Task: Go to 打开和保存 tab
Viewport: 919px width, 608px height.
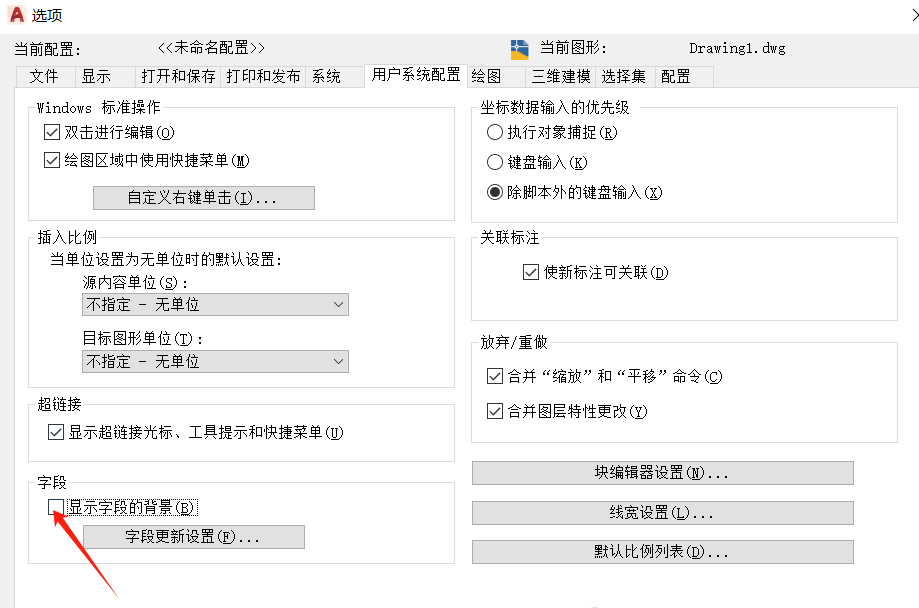Action: coord(177,76)
